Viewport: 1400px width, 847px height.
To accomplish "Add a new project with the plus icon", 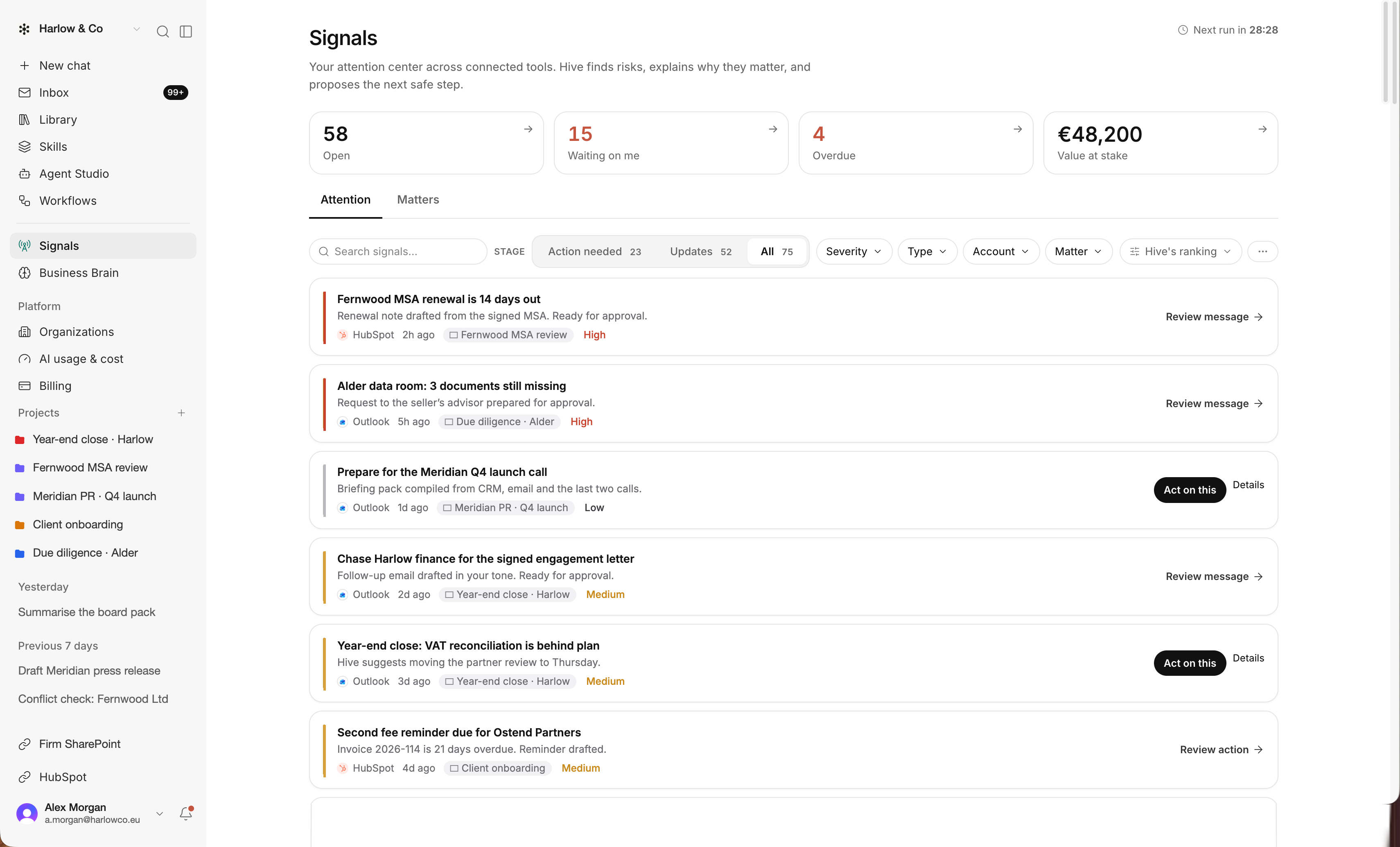I will (181, 413).
